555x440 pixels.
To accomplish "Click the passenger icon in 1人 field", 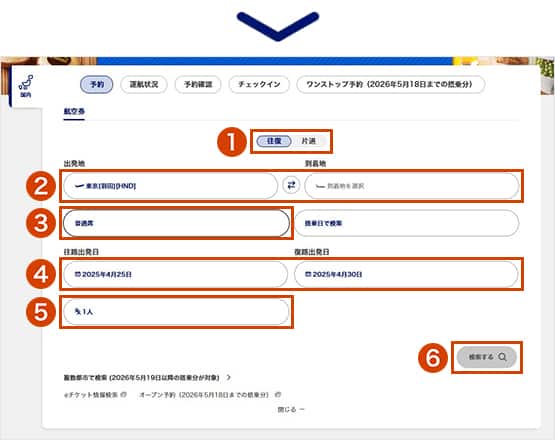I will coord(78,312).
